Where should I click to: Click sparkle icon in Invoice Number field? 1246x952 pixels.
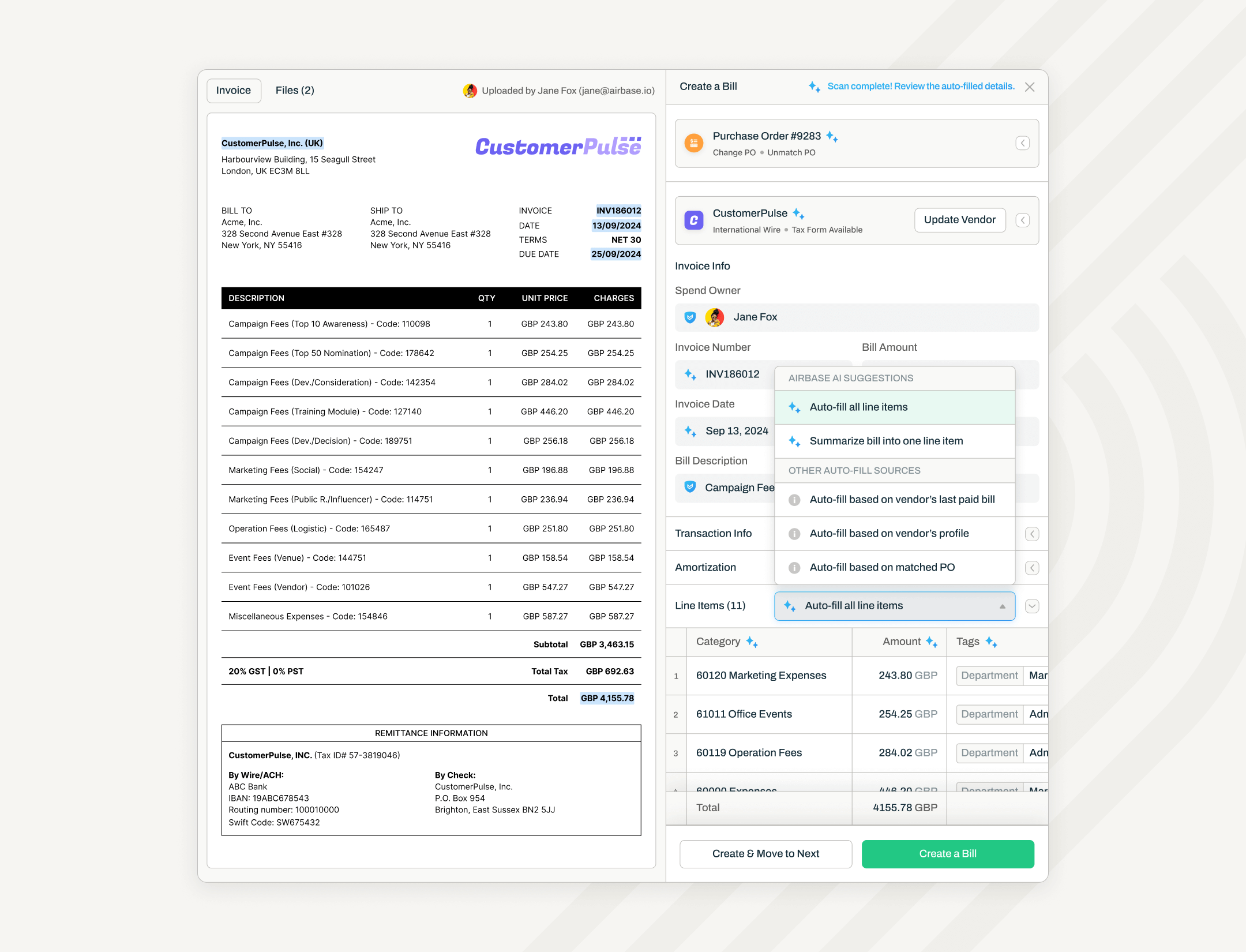point(690,374)
